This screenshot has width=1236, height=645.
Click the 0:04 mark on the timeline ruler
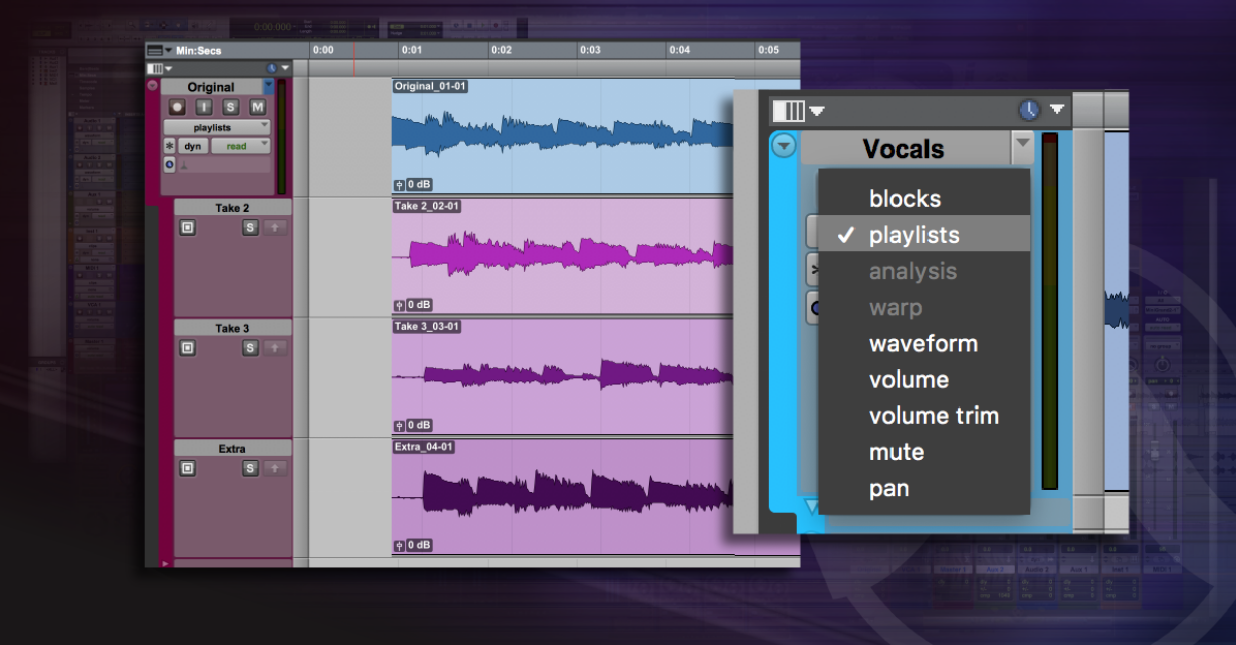pyautogui.click(x=679, y=50)
